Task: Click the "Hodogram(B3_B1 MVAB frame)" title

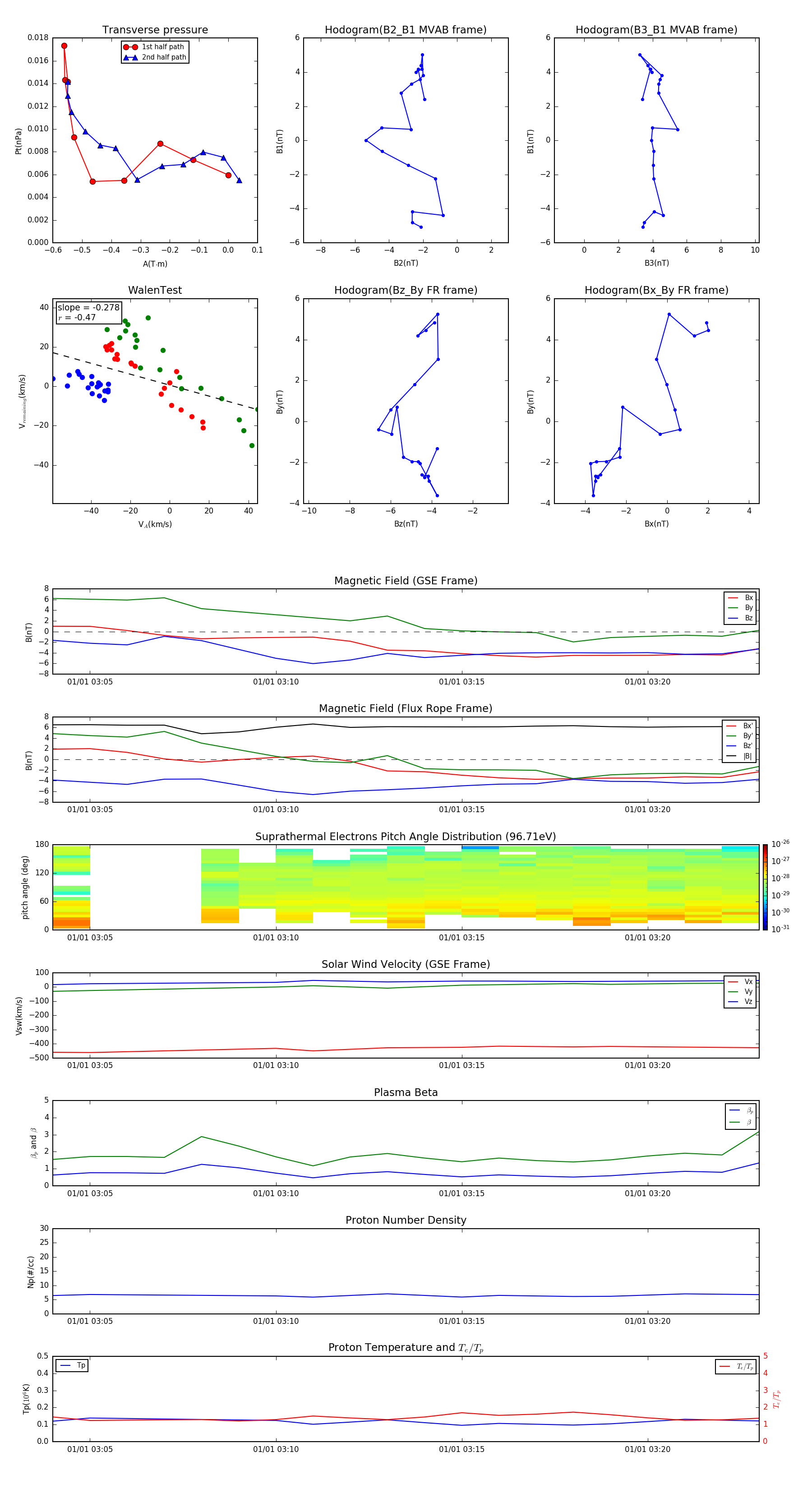Action: click(656, 30)
